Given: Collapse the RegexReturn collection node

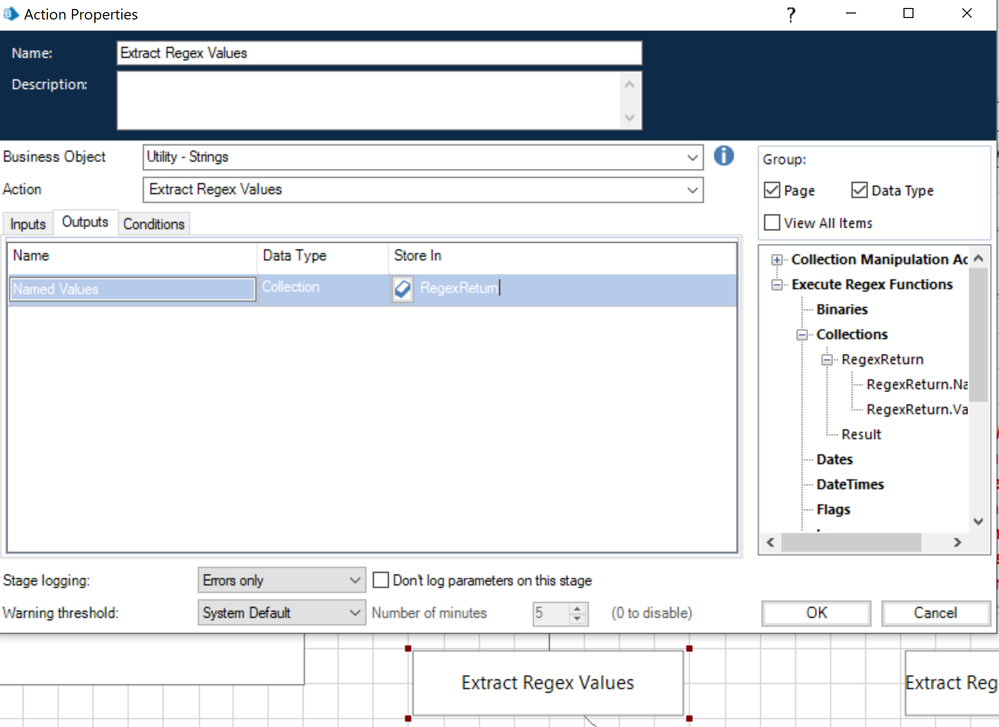Looking at the screenshot, I should [827, 360].
